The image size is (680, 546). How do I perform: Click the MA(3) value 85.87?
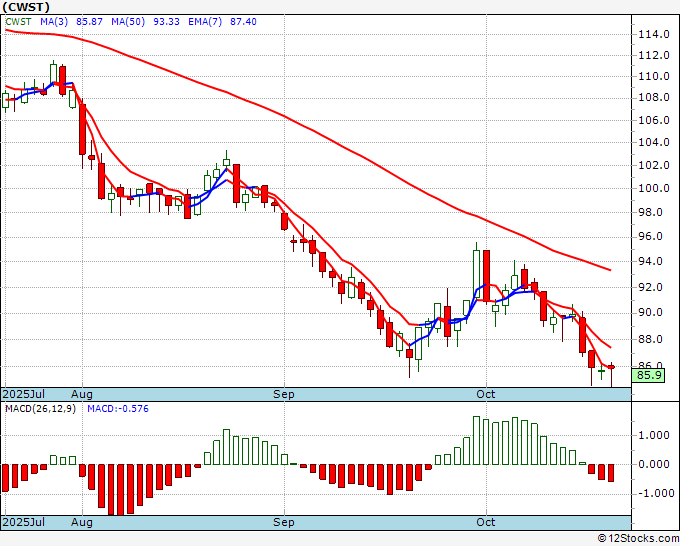coord(89,22)
